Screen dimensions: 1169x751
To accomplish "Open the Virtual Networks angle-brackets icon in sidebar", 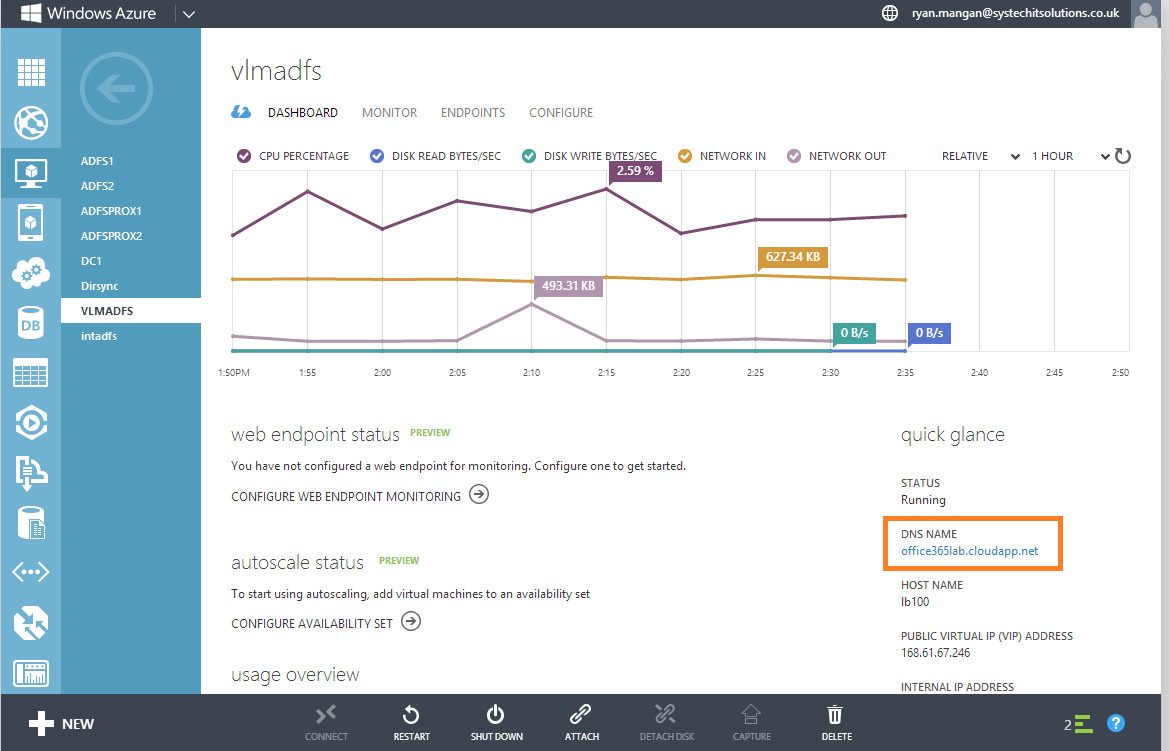I will tap(31, 572).
